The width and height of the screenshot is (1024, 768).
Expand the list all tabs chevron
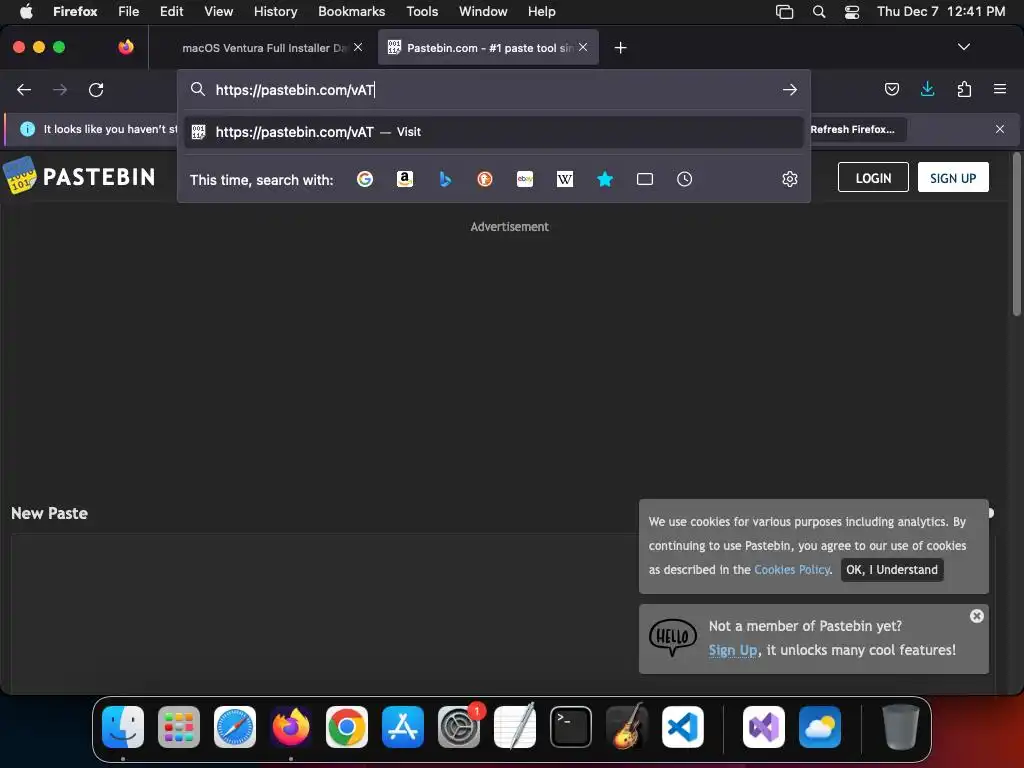pyautogui.click(x=963, y=47)
